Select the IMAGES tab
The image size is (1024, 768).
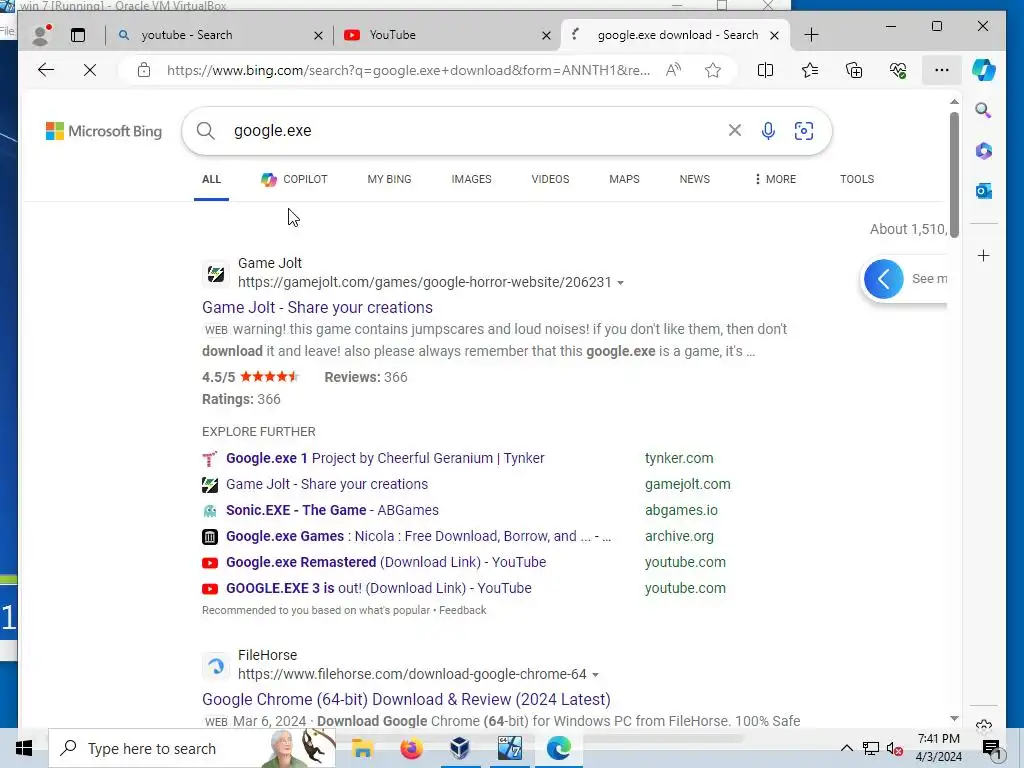click(472, 179)
